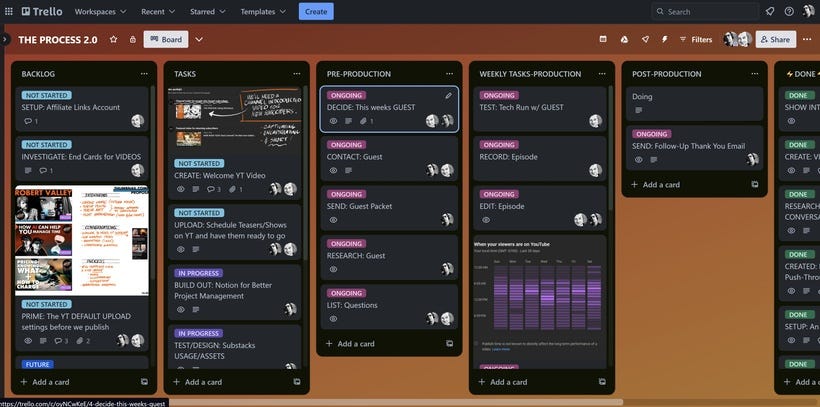This screenshot has height=407, width=820.
Task: Star THE PROCESS 2.0 board
Action: point(113,39)
